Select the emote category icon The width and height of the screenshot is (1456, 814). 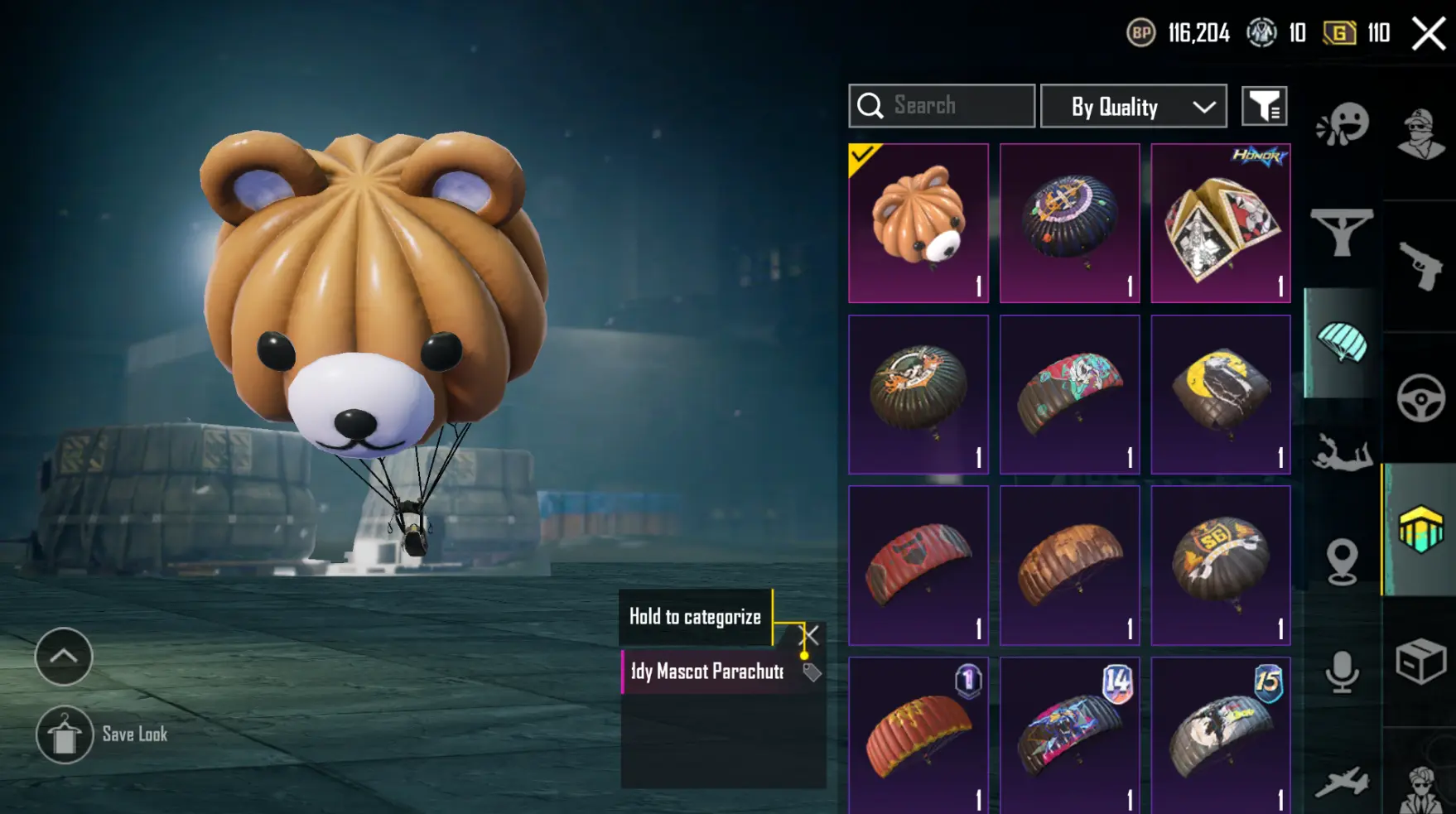[1343, 124]
